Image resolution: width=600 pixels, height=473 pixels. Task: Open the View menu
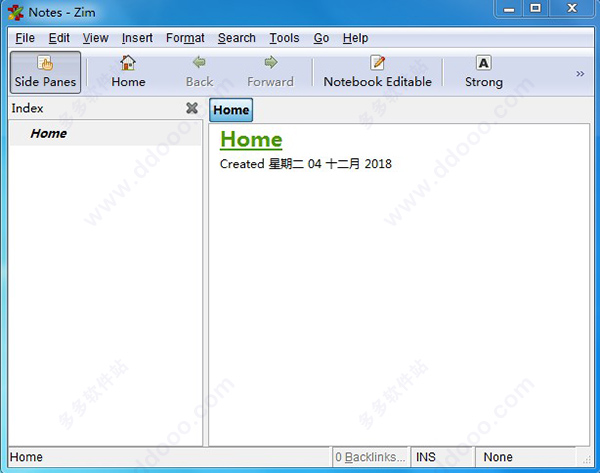point(95,38)
